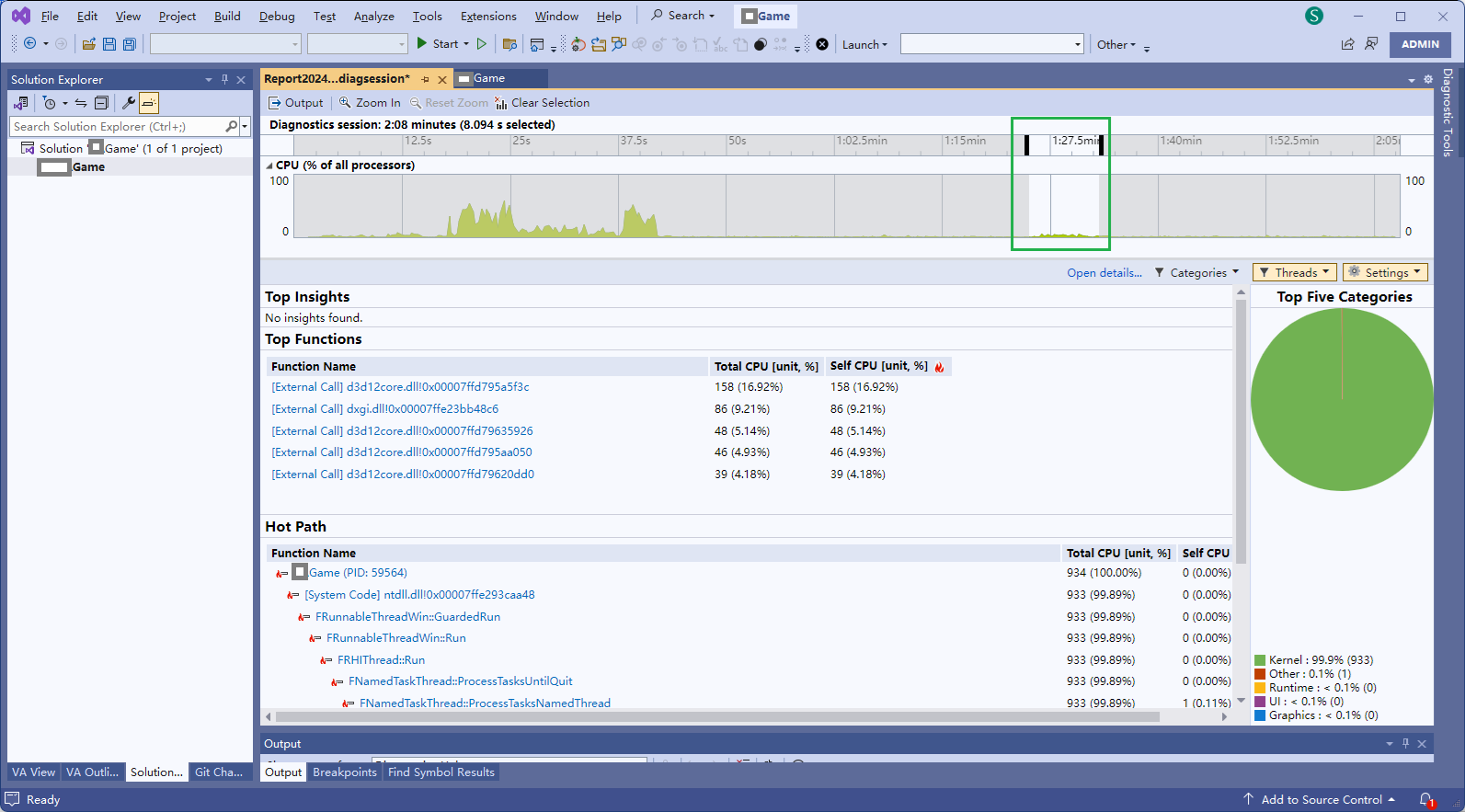Collapse the CPU graph section triangle
This screenshot has width=1465, height=812.
(x=269, y=166)
